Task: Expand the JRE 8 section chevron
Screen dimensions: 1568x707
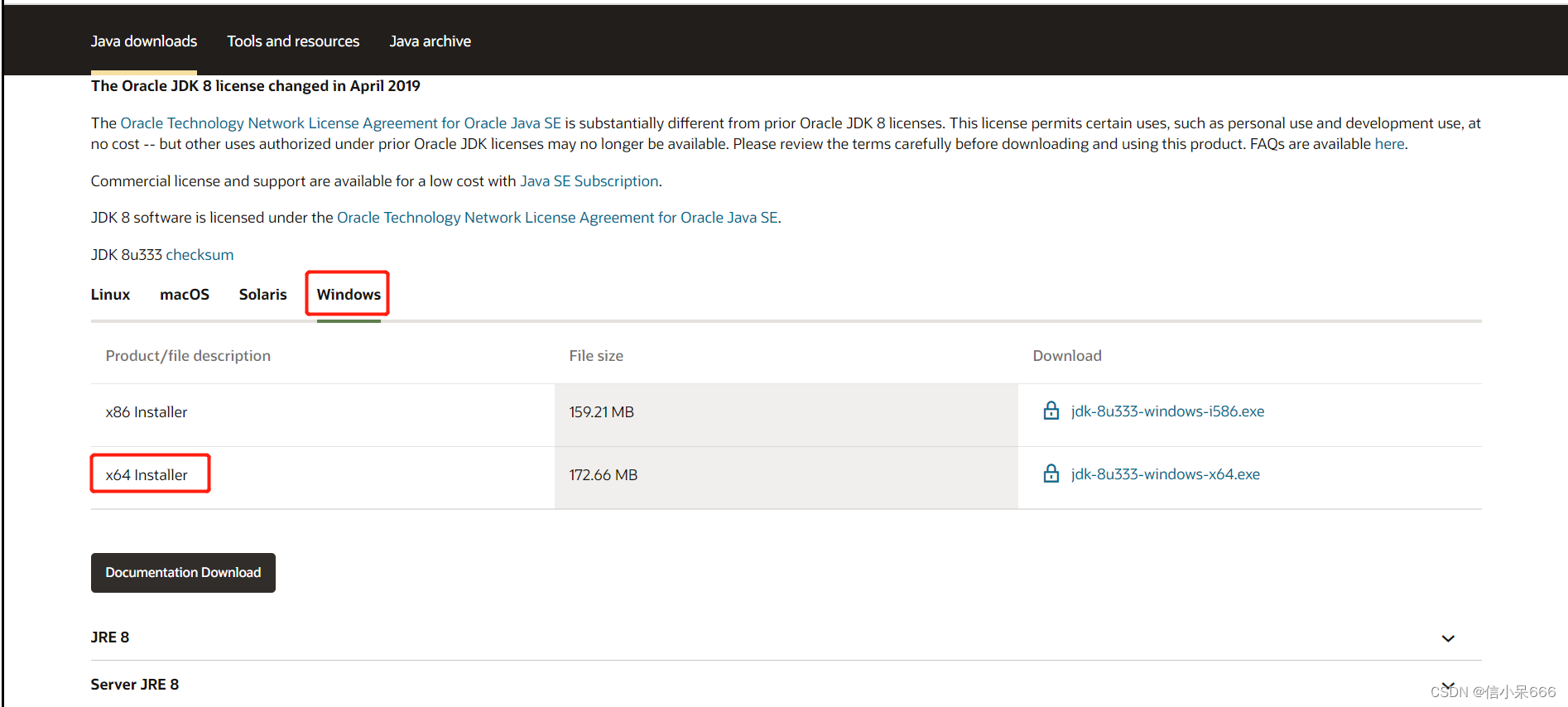Action: click(1447, 638)
